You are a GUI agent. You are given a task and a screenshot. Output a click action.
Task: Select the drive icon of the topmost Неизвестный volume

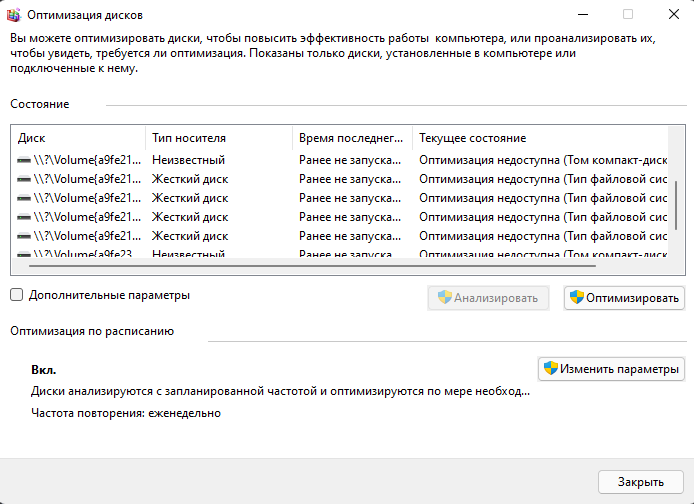point(24,160)
